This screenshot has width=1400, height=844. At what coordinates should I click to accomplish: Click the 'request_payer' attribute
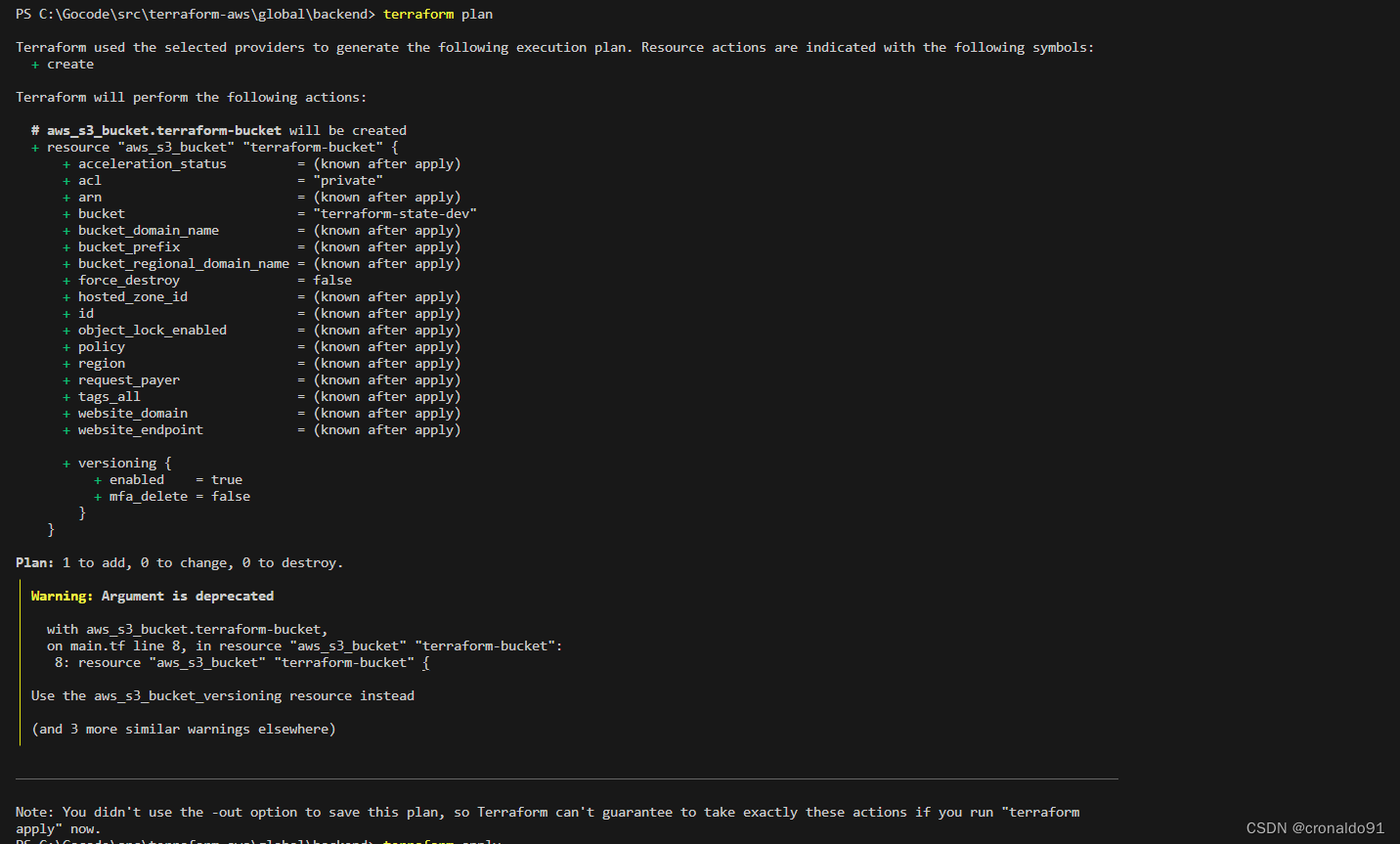(129, 380)
